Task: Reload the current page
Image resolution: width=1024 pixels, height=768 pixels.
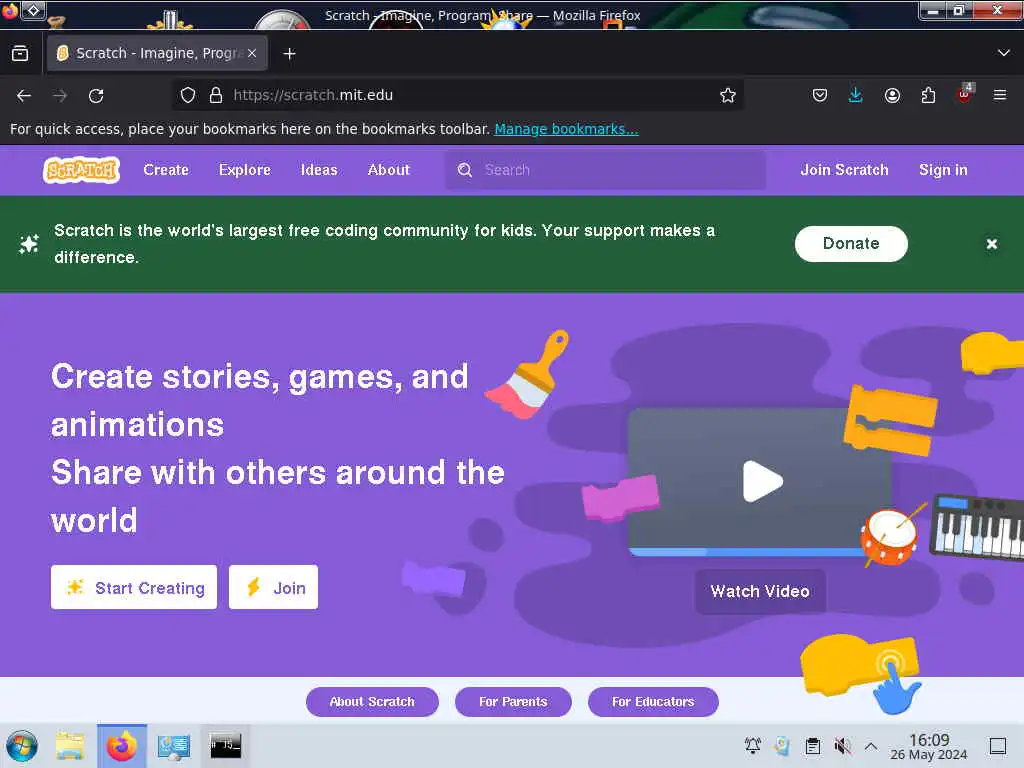Action: click(96, 96)
